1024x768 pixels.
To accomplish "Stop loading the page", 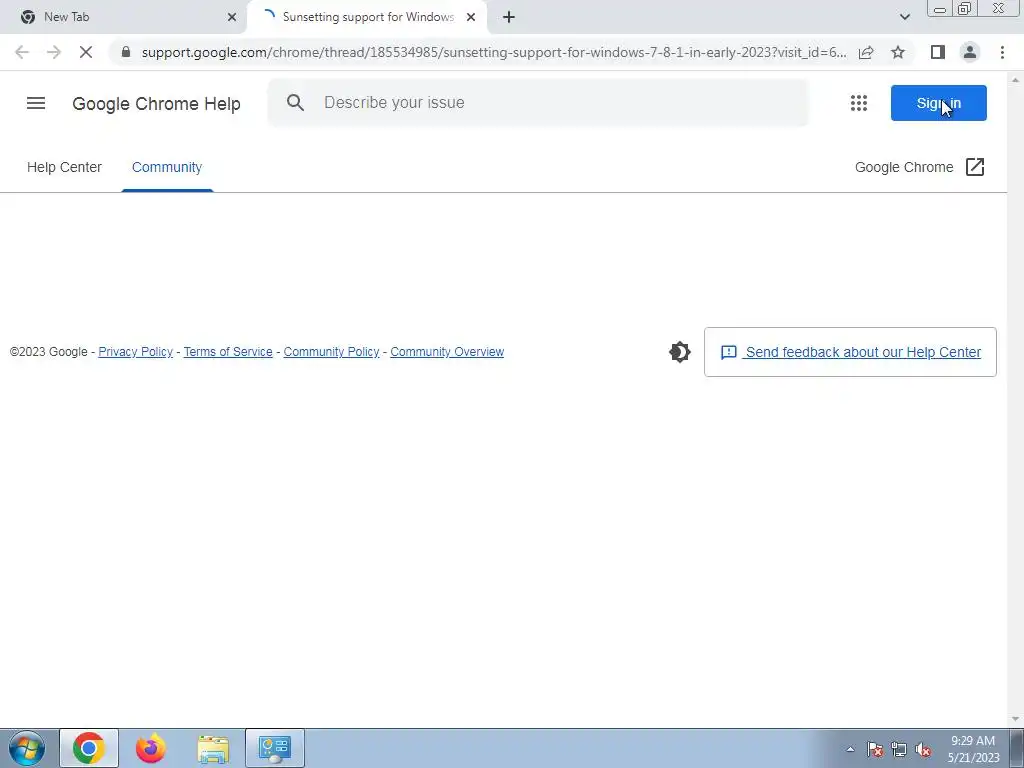I will [86, 52].
